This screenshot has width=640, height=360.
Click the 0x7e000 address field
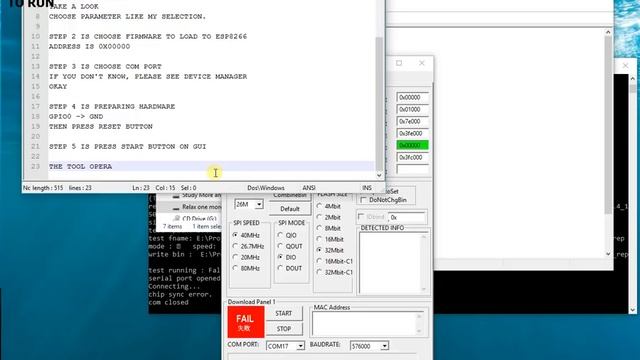coord(412,121)
